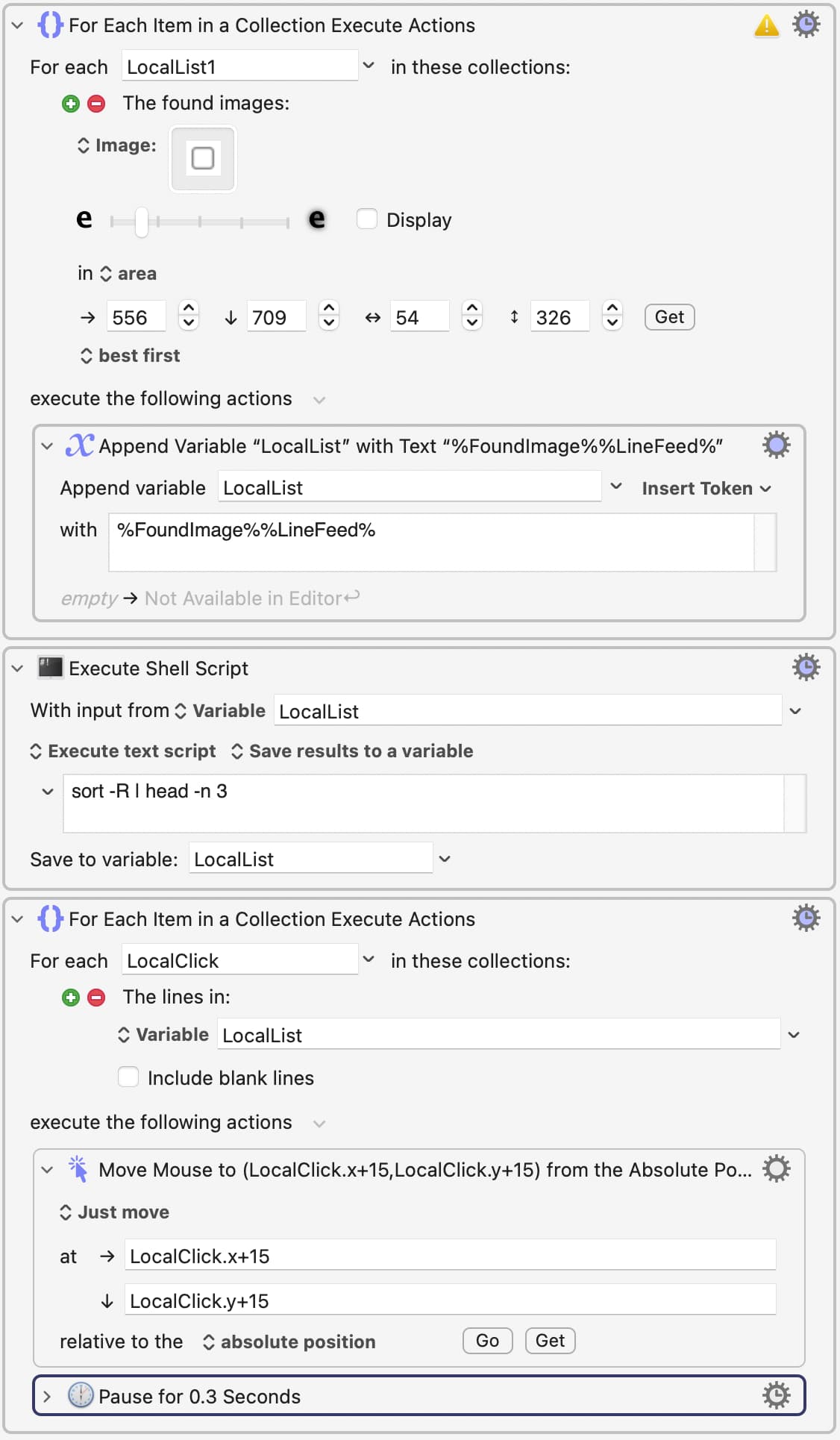The image size is (840, 1440).
Task: Open gear menu for Pause action
Action: [x=776, y=1395]
